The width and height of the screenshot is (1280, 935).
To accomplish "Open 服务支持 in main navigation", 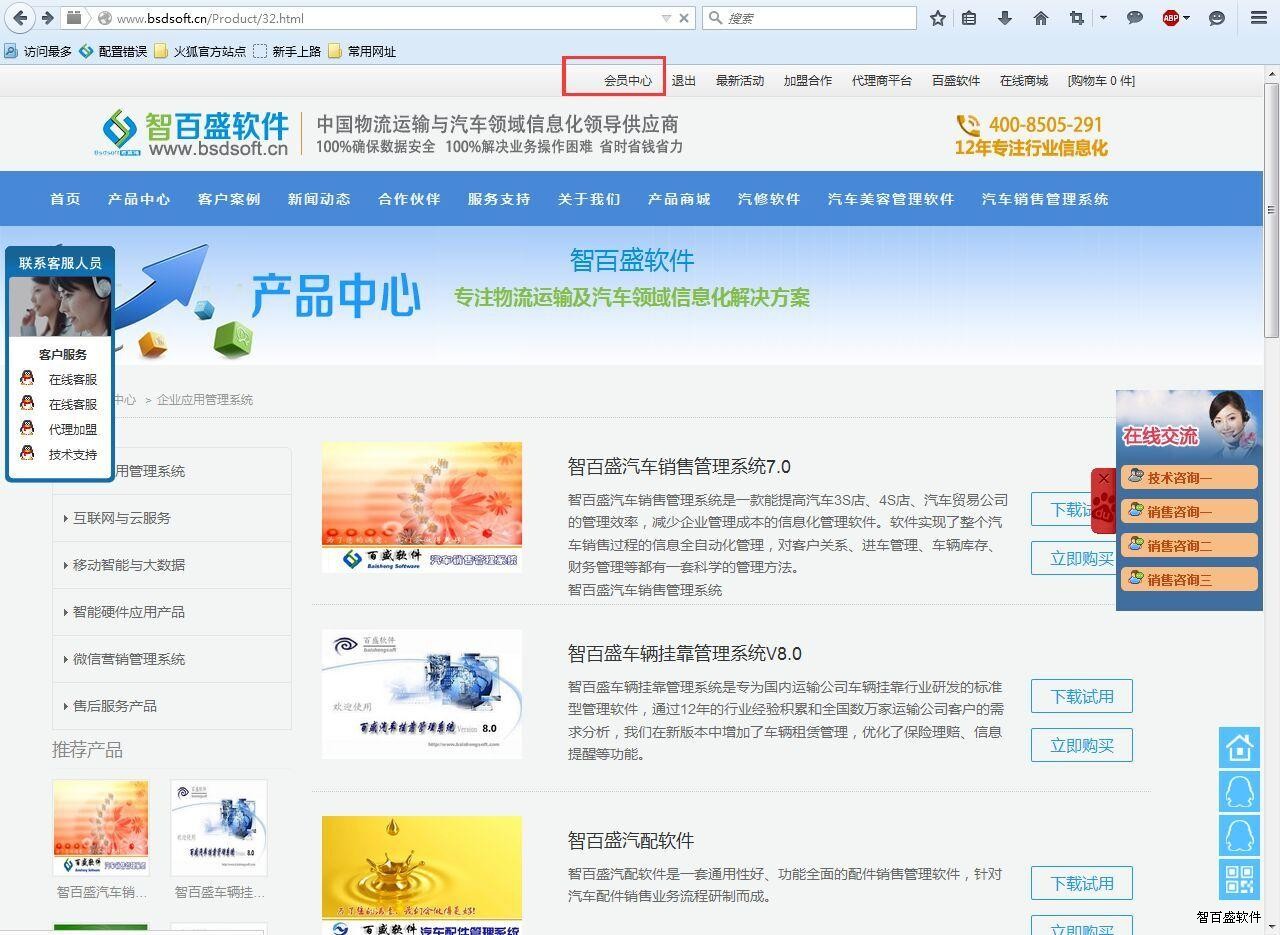I will [x=499, y=199].
